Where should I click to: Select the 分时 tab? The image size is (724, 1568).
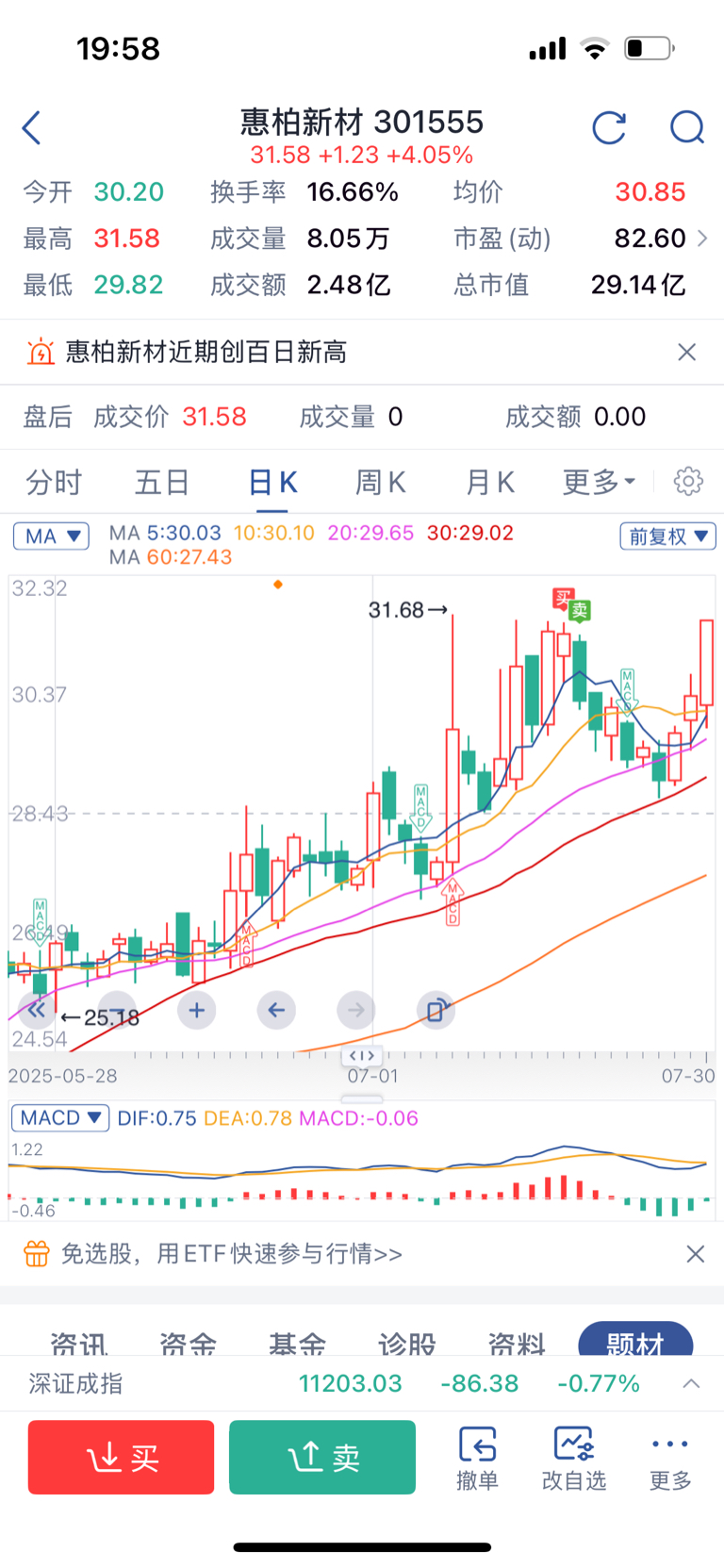(x=54, y=482)
